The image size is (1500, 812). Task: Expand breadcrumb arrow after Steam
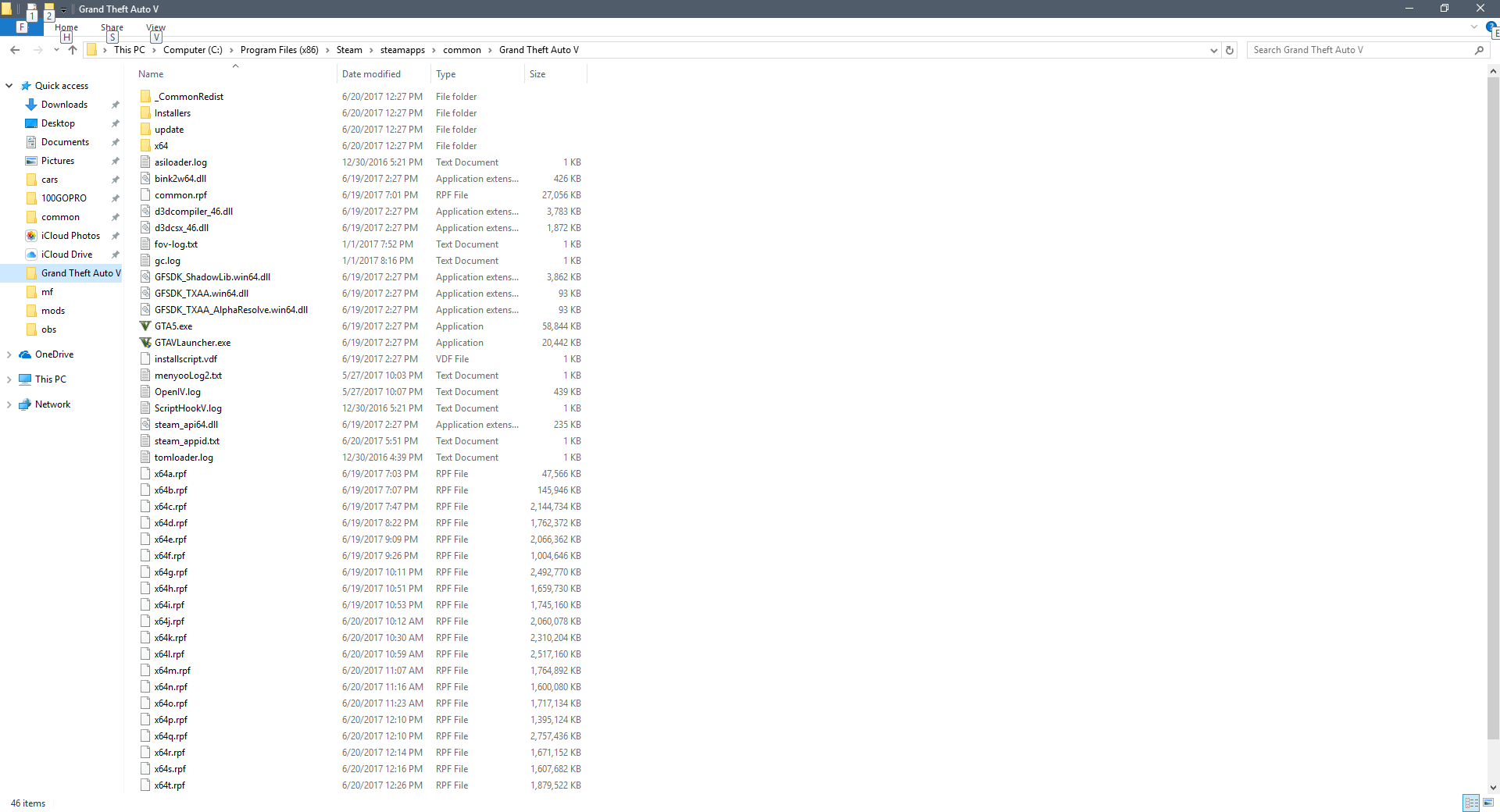tap(372, 50)
